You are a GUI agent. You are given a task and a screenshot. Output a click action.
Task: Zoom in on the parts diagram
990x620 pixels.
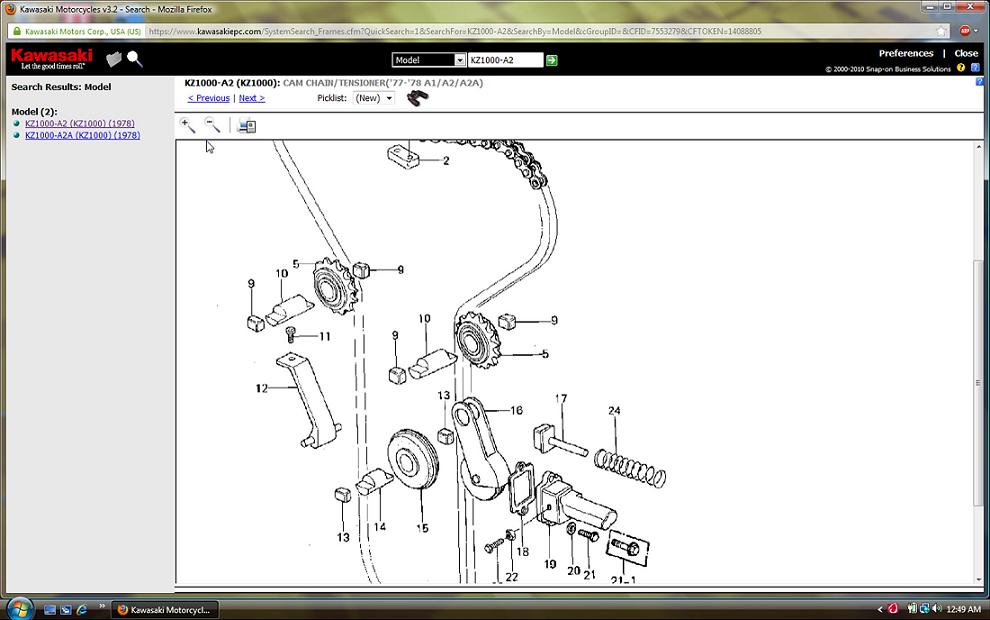pos(188,125)
